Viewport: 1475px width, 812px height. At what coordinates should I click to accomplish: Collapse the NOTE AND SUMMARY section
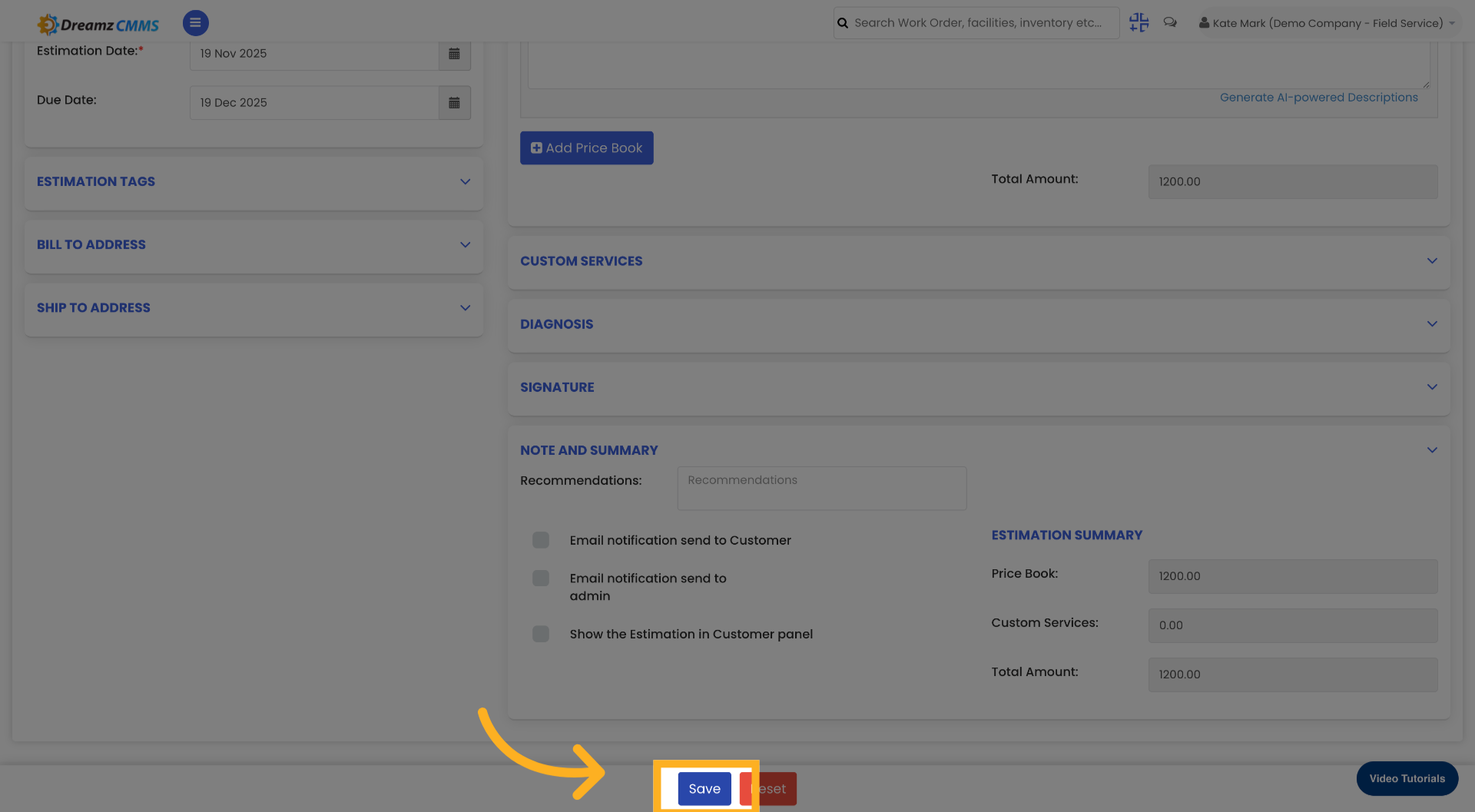click(1431, 449)
